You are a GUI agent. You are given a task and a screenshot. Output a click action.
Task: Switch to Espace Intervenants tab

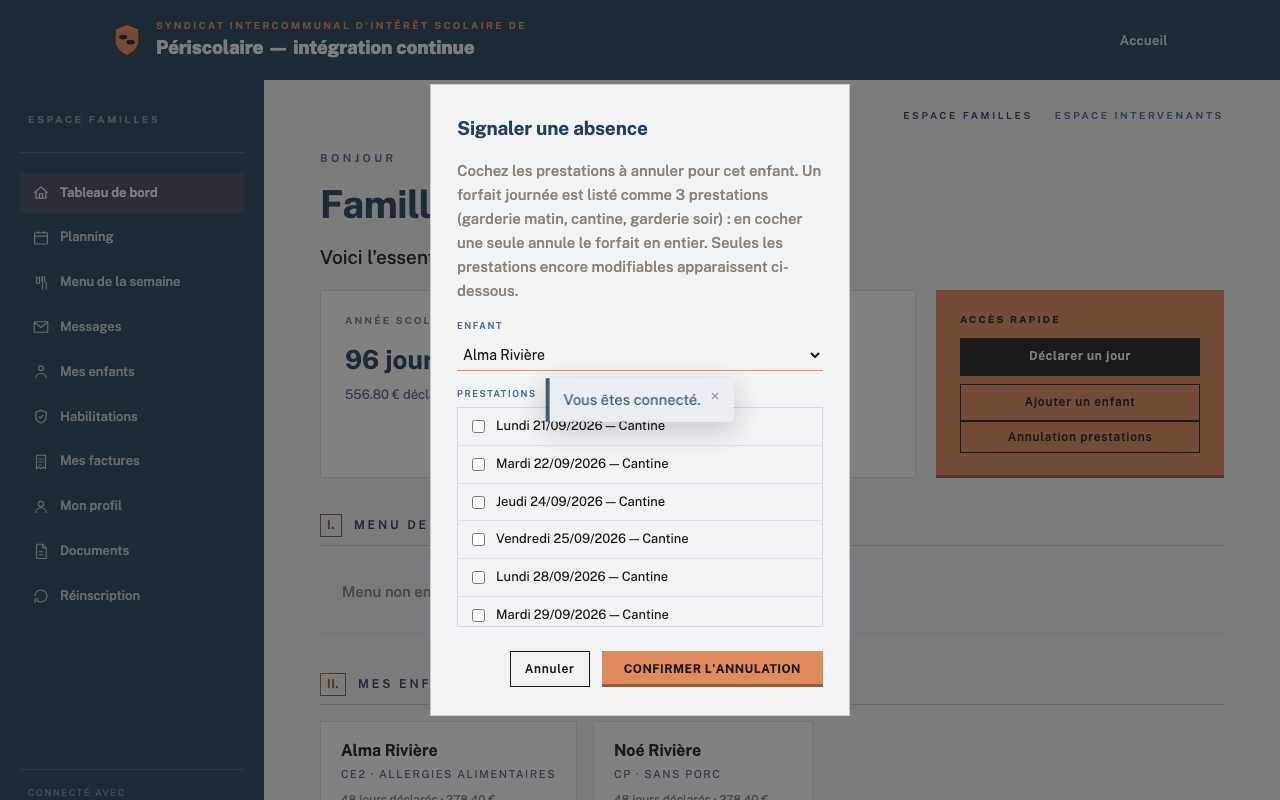[x=1138, y=116]
